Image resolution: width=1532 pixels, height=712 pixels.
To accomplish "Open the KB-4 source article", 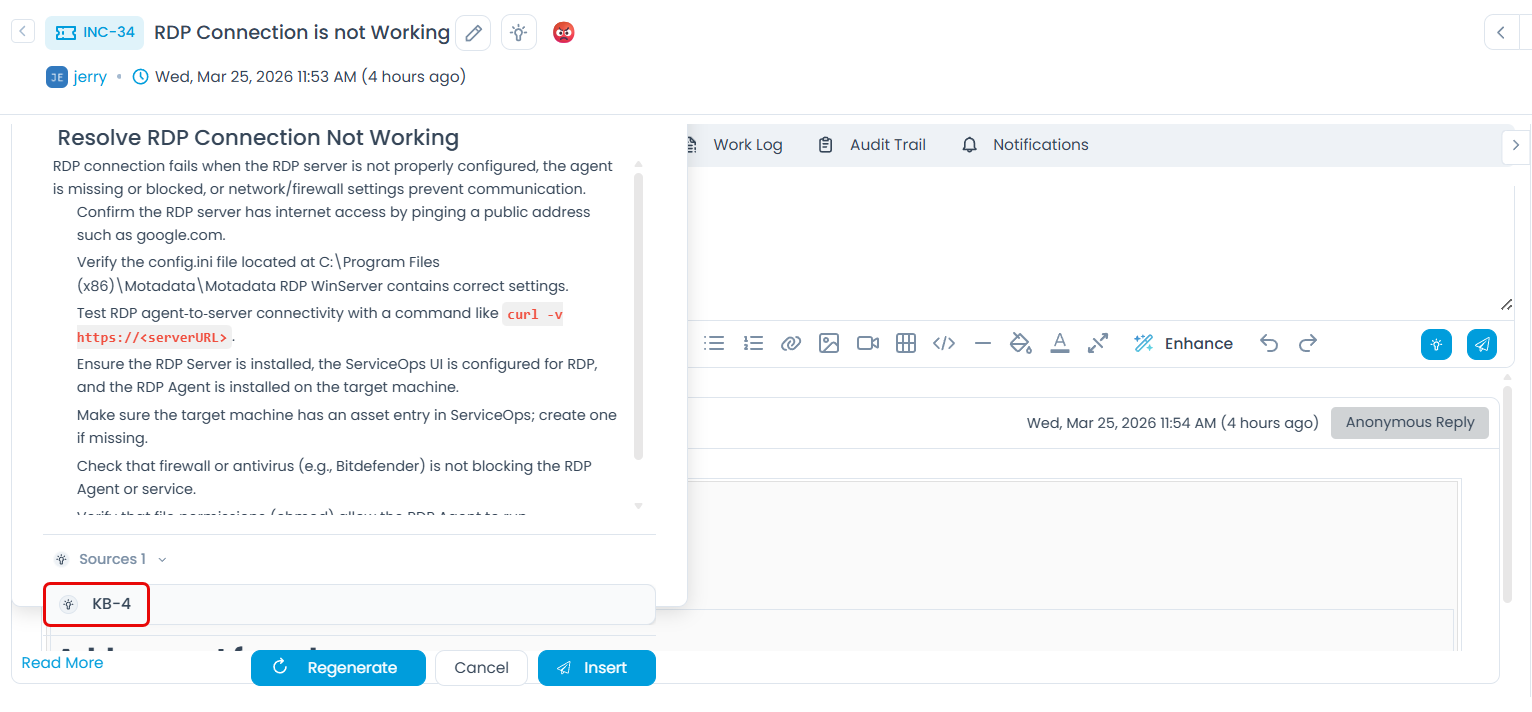I will point(111,604).
